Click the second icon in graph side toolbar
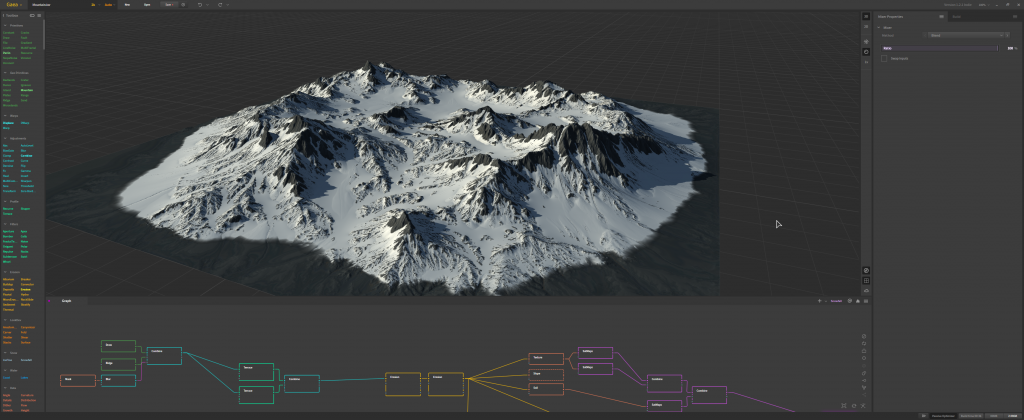The image size is (1024, 420). [864, 344]
